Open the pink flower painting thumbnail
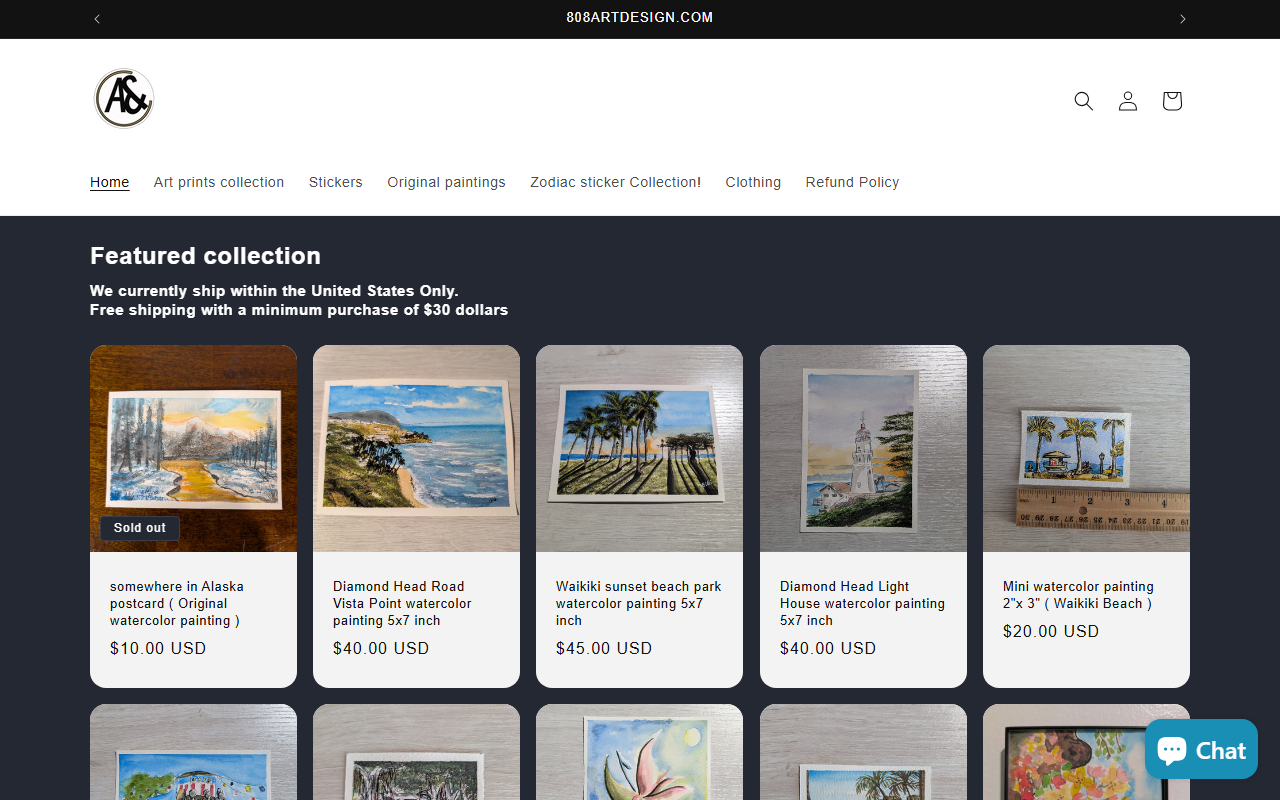Viewport: 1280px width, 800px height. [639, 752]
